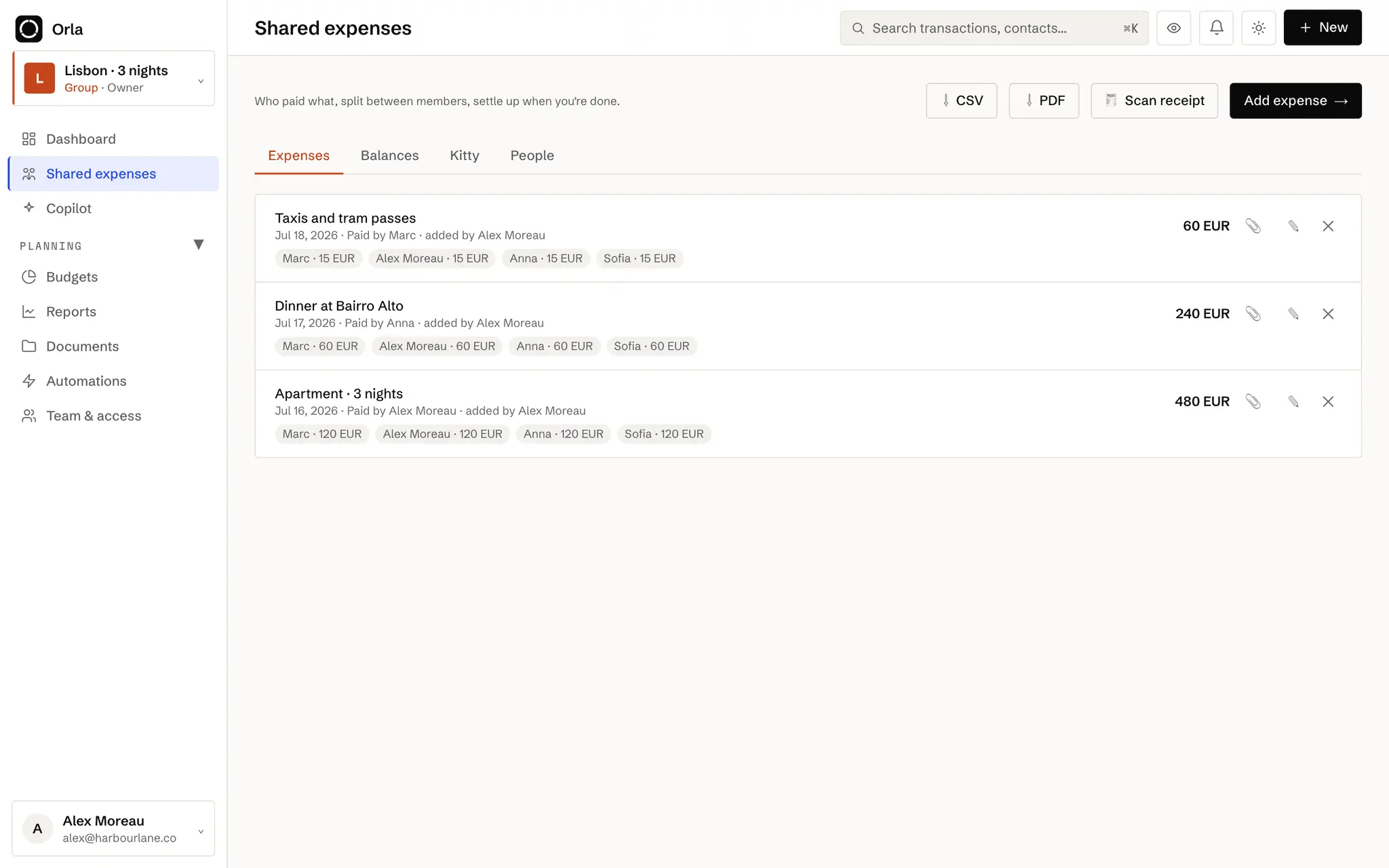Attach receipt to Dinner at Bairro Alto
This screenshot has width=1389, height=868.
pyautogui.click(x=1253, y=313)
